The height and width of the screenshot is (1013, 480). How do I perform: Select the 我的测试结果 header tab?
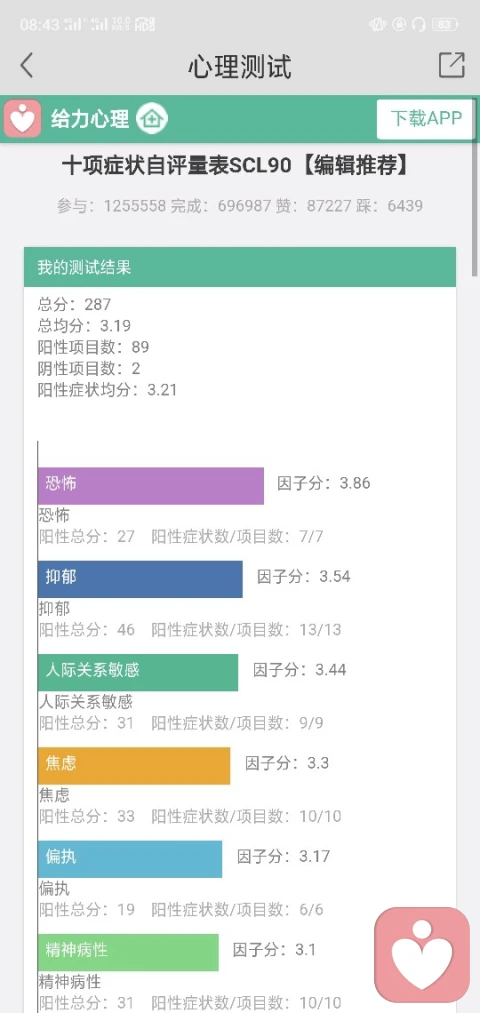click(240, 267)
